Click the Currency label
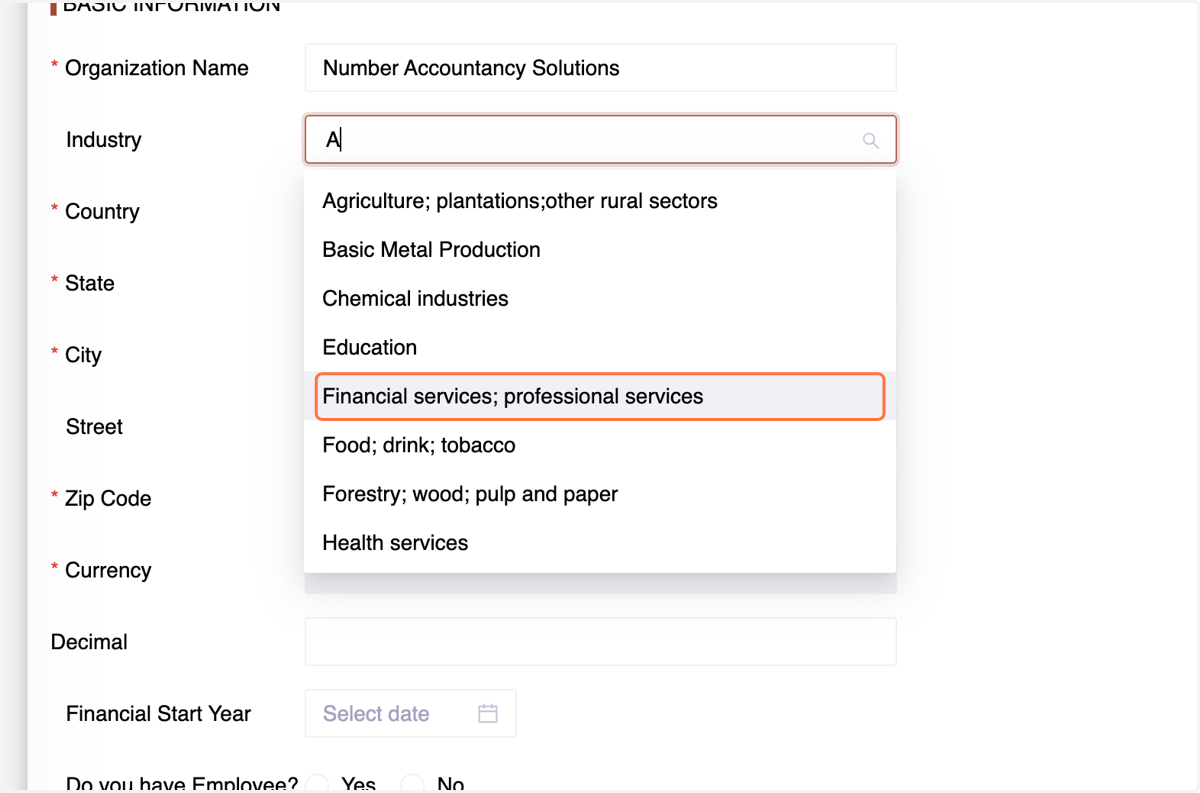1200x793 pixels. pyautogui.click(x=108, y=571)
